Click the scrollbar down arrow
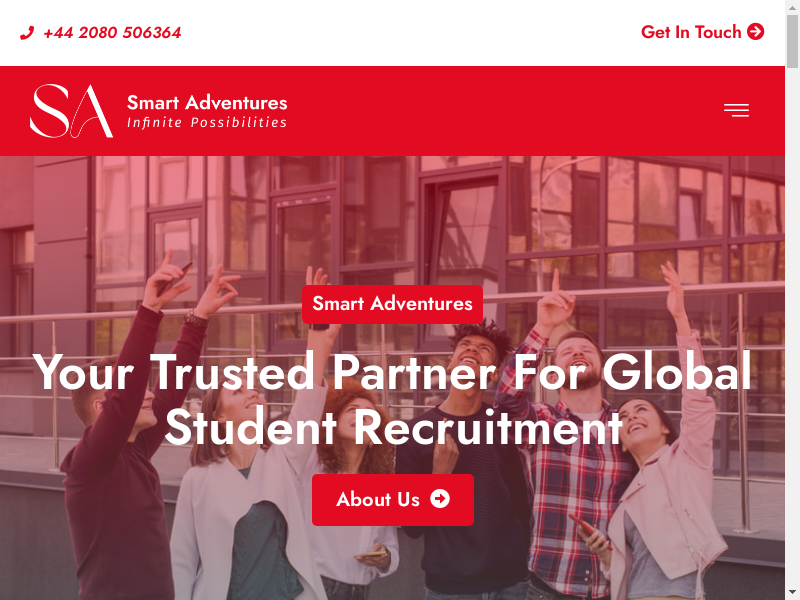 pyautogui.click(x=792, y=593)
